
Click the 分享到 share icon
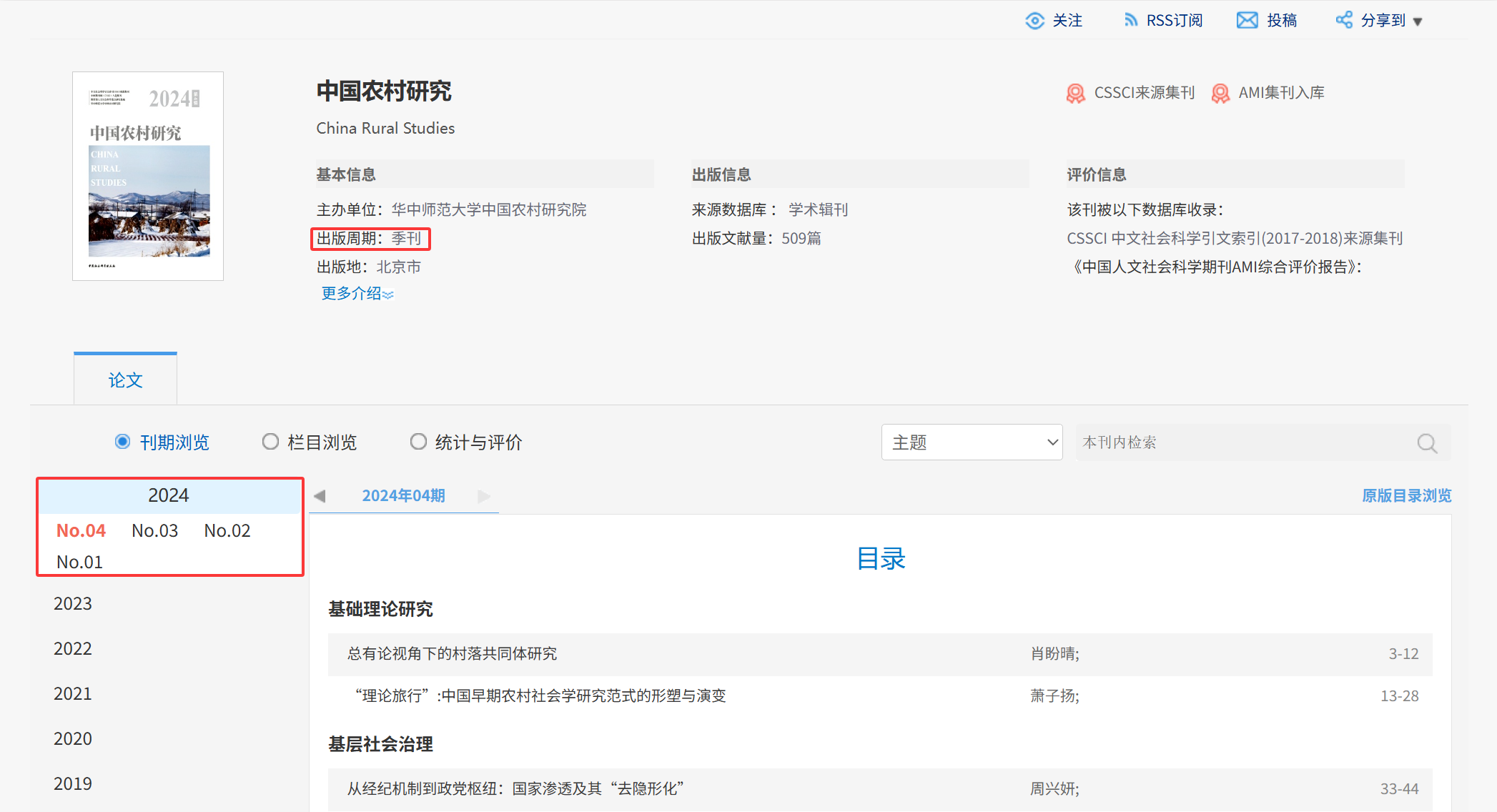pos(1344,21)
